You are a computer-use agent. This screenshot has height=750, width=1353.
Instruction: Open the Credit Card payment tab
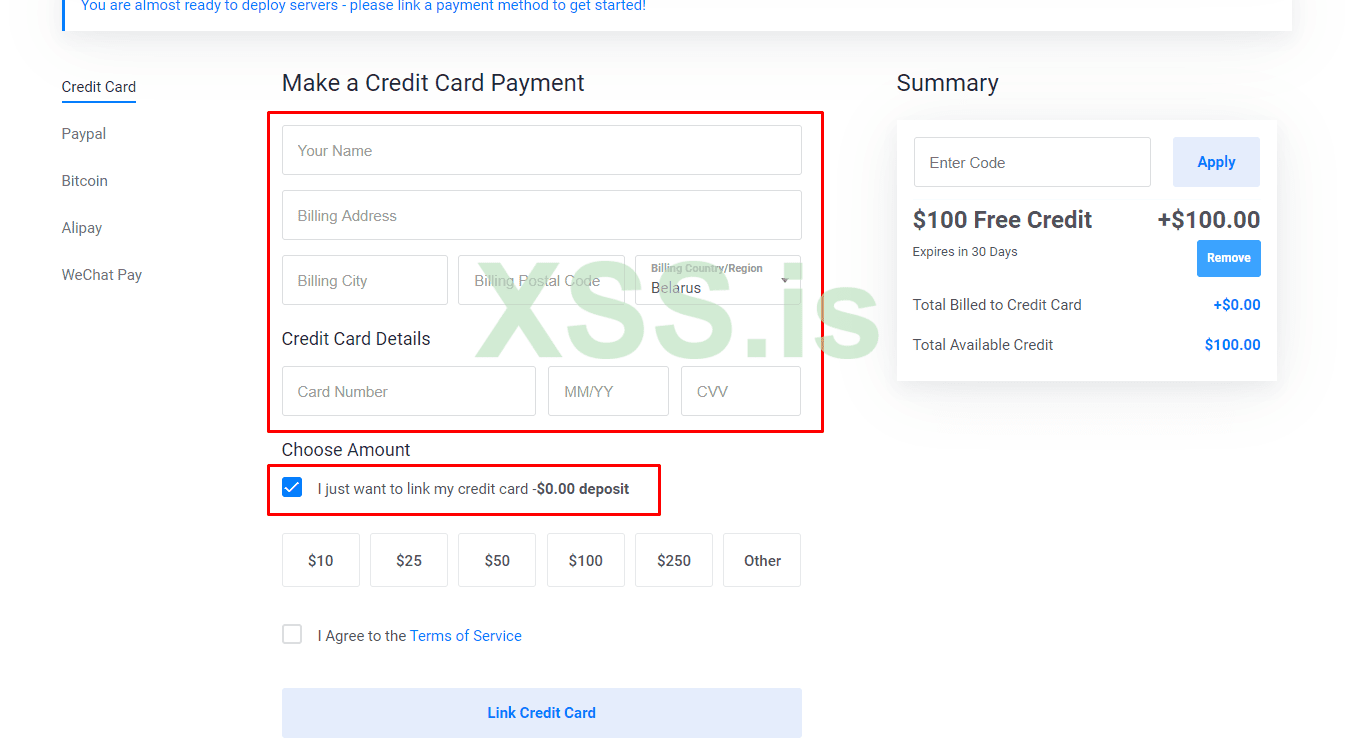[x=98, y=87]
